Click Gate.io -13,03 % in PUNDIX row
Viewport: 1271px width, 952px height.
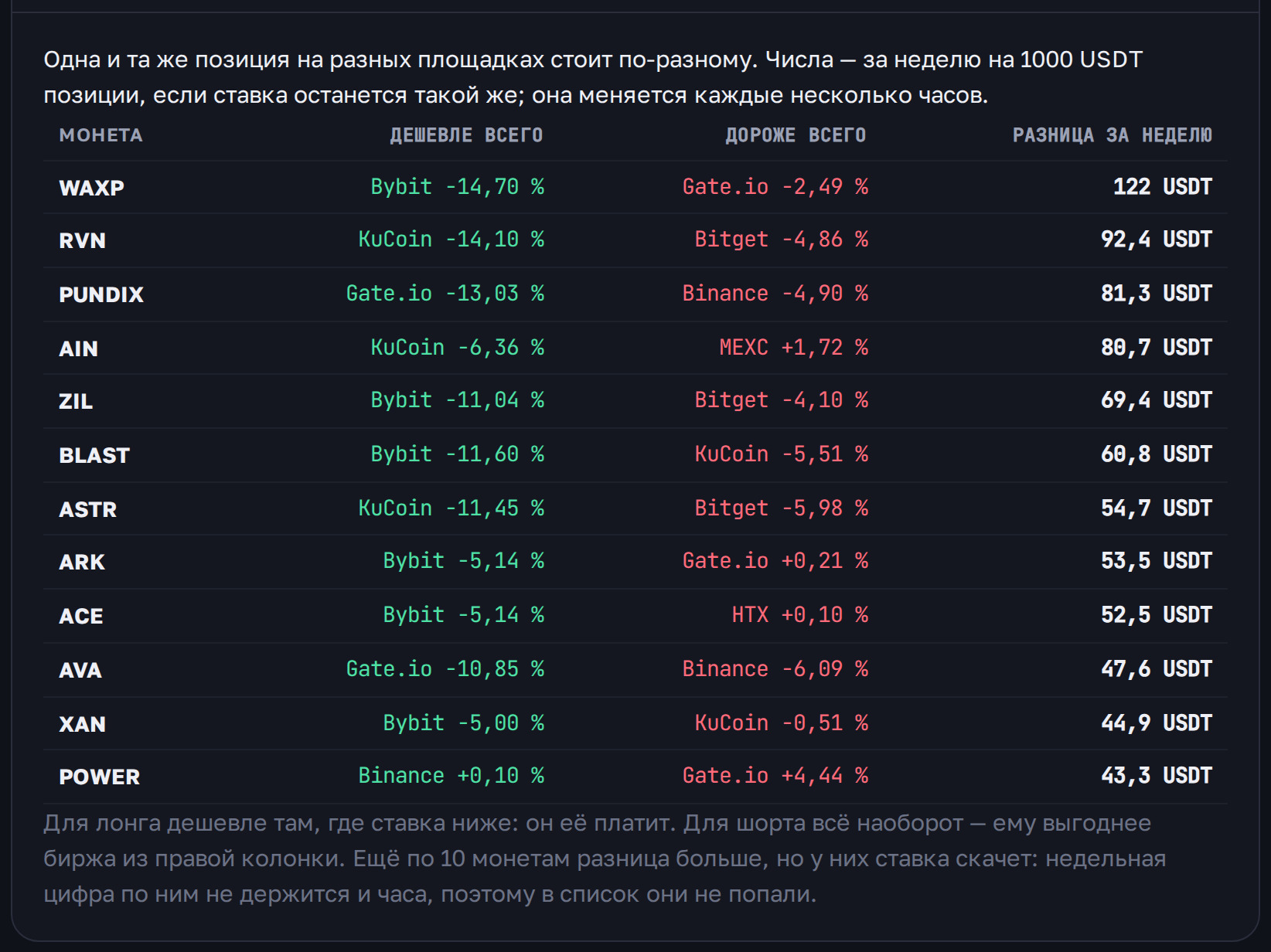pyautogui.click(x=445, y=294)
